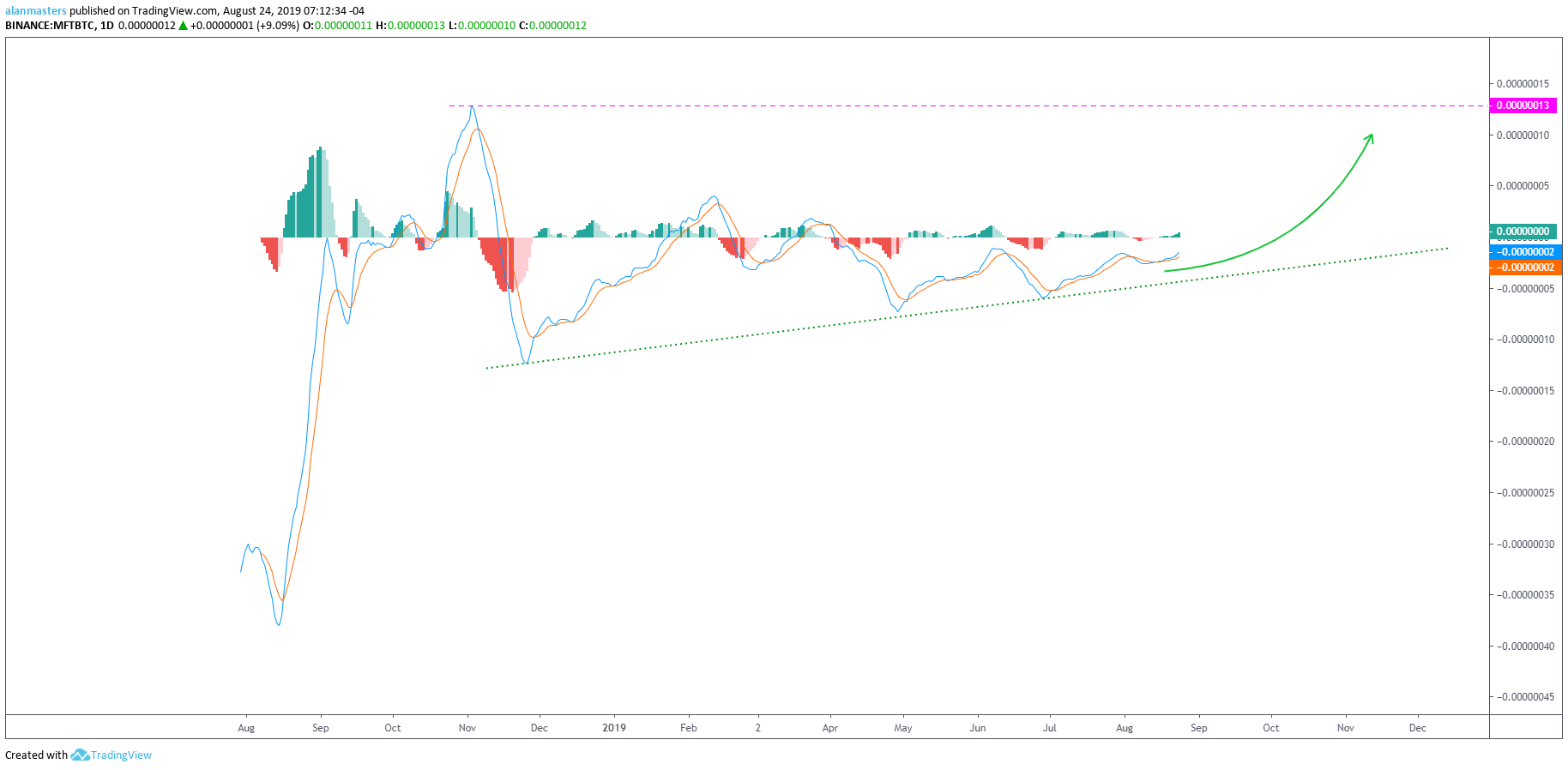Click the Jul label on time axis

pyautogui.click(x=1049, y=728)
